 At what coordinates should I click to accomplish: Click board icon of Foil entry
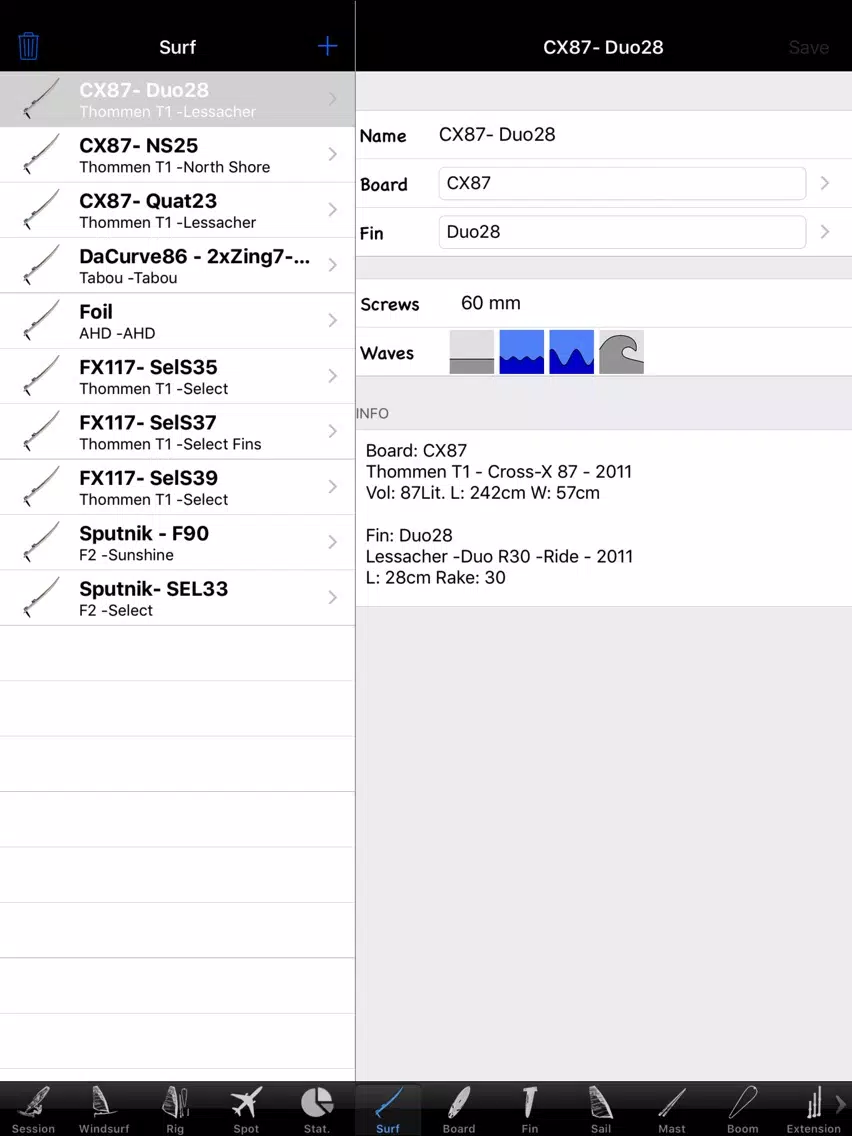(x=41, y=321)
